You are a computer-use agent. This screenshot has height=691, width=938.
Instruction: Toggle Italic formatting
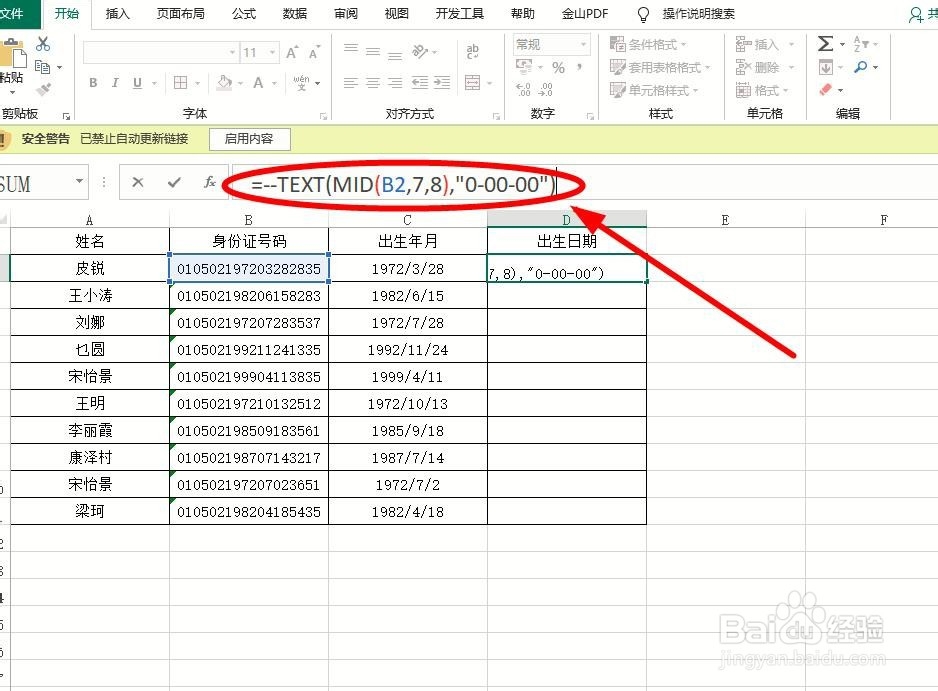115,83
